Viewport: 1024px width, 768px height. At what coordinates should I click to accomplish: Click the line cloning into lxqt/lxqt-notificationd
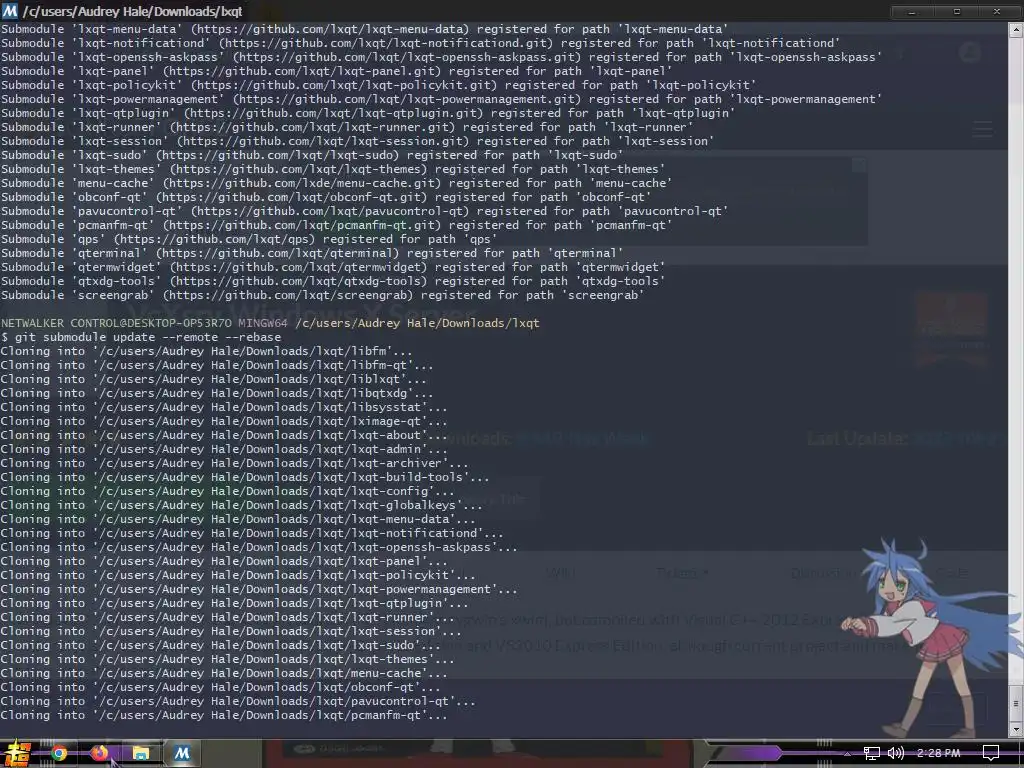tap(252, 534)
